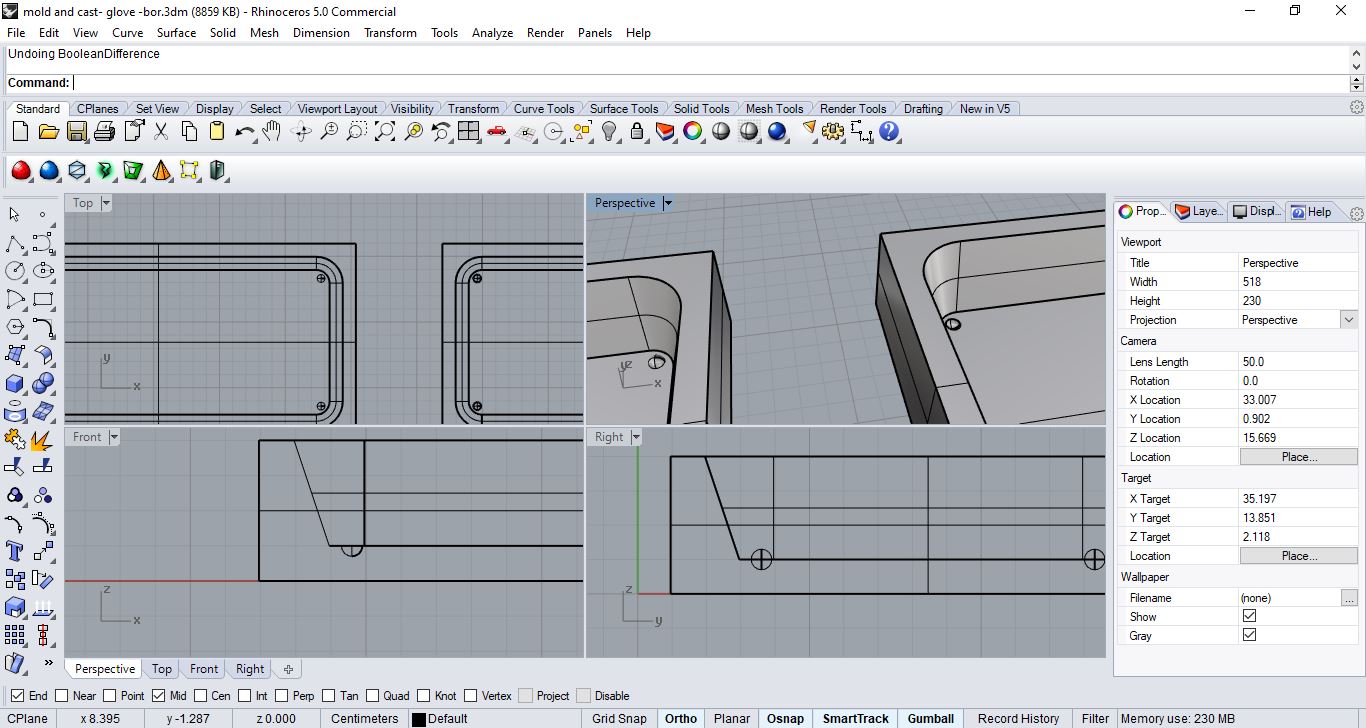
Task: Open the Front viewport title dropdown
Action: [x=114, y=437]
